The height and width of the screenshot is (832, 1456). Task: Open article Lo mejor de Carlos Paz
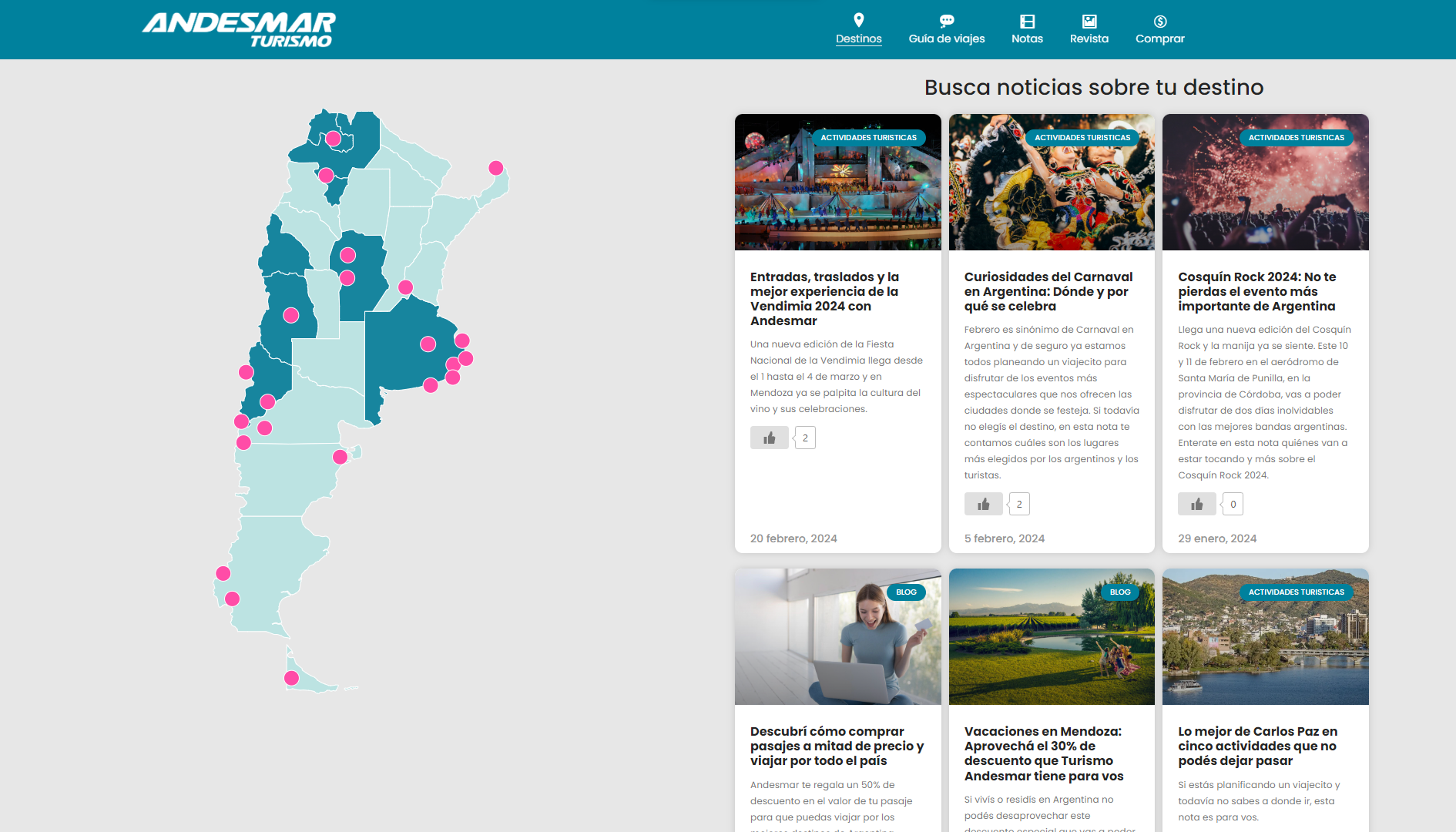[1258, 746]
